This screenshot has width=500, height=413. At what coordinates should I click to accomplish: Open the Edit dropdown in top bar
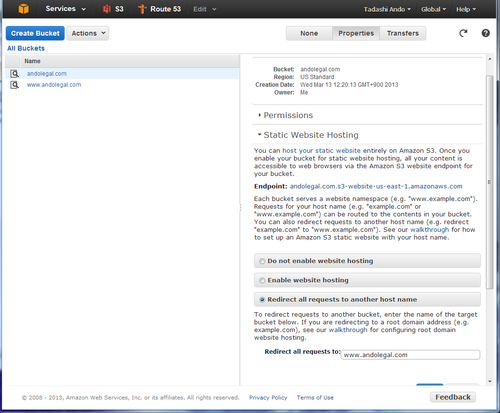[x=205, y=9]
